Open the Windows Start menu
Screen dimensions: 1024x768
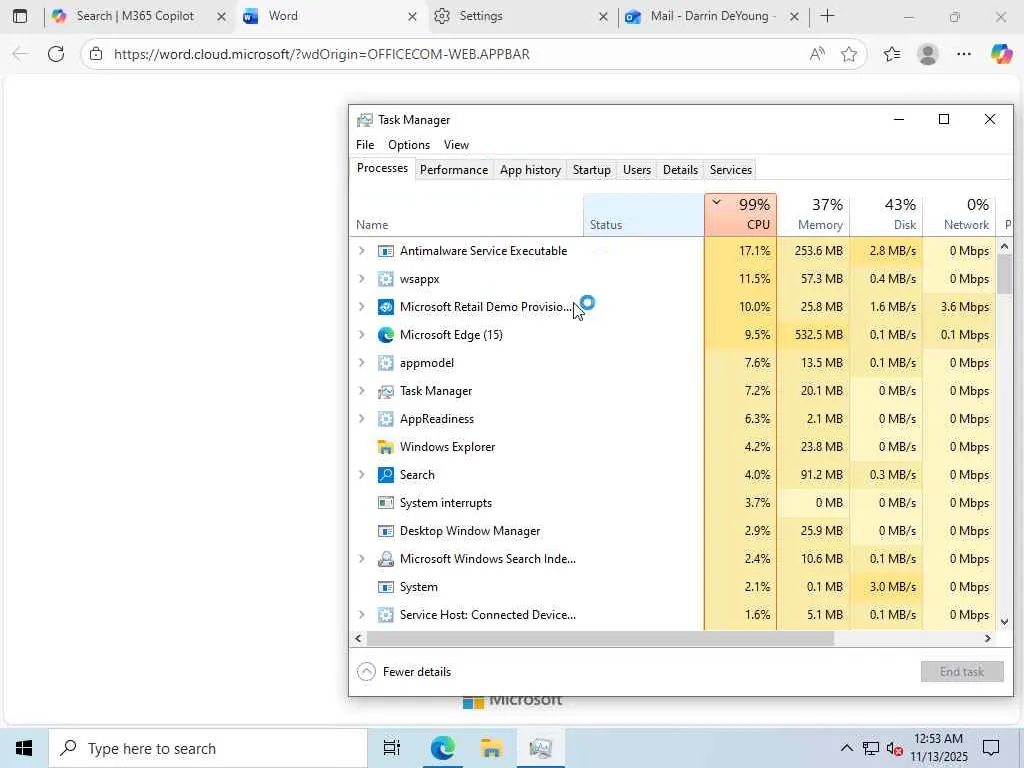(x=24, y=748)
